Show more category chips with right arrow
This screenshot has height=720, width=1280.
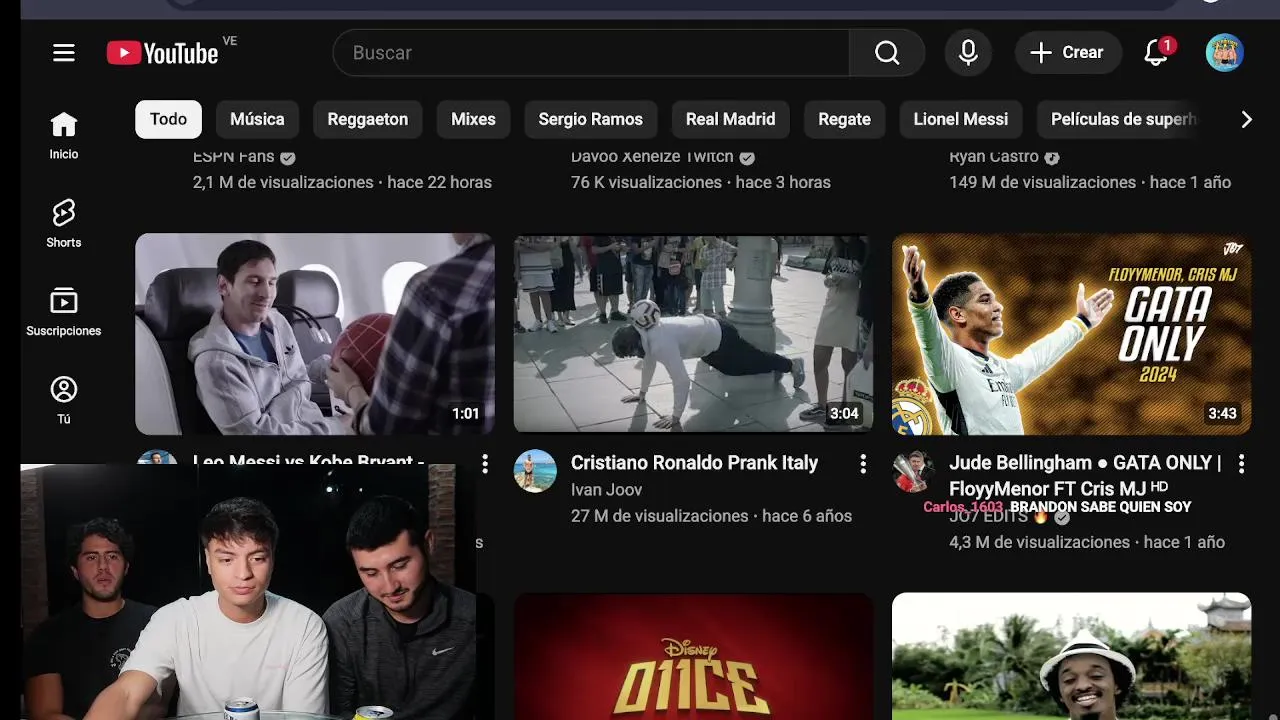pos(1246,120)
